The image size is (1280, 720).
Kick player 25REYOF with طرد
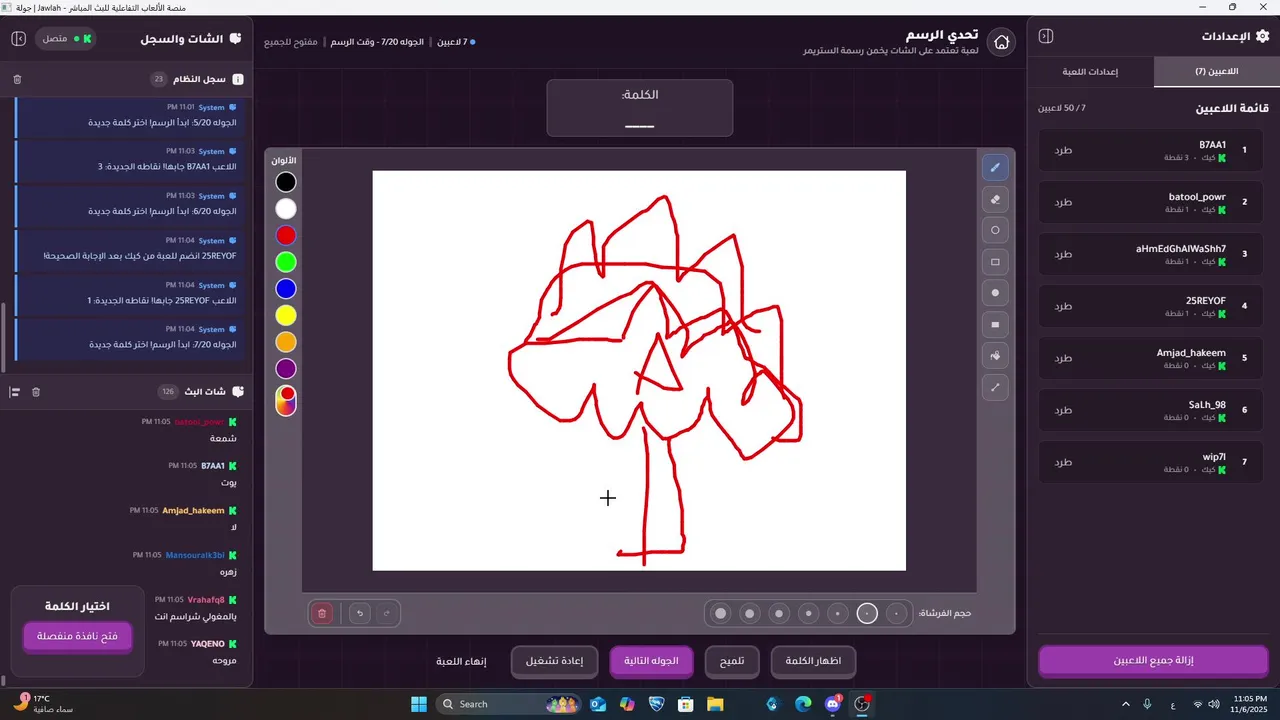coord(1063,306)
